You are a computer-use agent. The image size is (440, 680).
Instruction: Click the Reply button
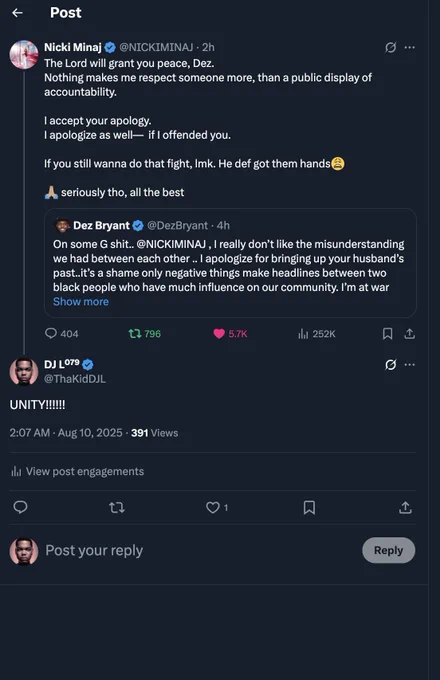coord(388,550)
